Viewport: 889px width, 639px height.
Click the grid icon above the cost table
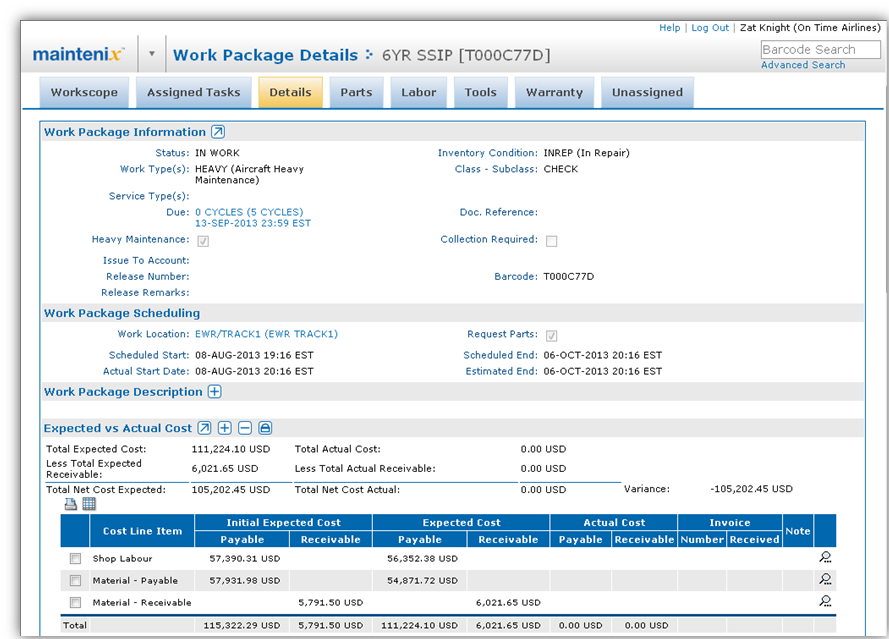point(88,504)
